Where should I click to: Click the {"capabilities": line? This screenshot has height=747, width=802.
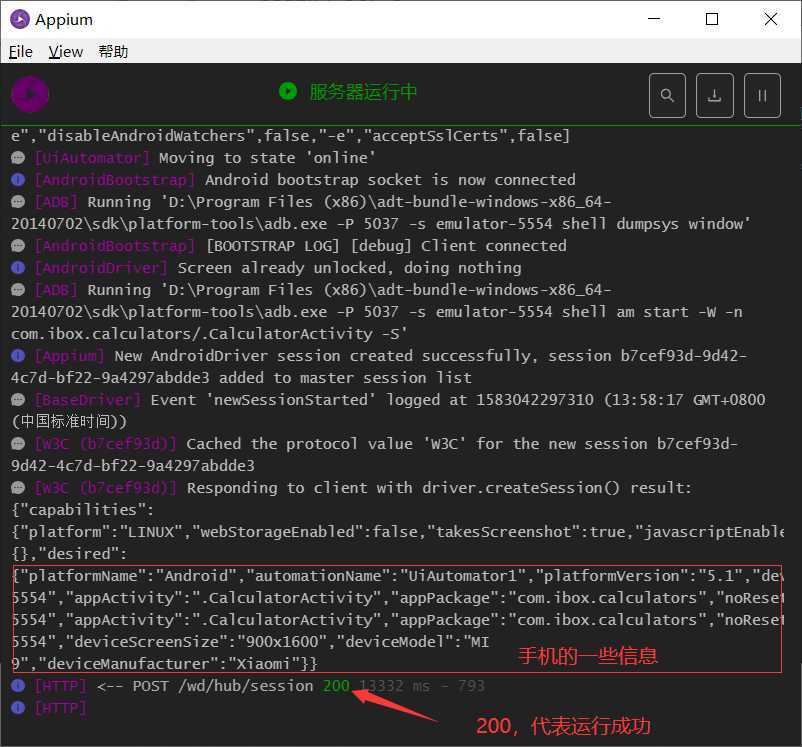82,510
